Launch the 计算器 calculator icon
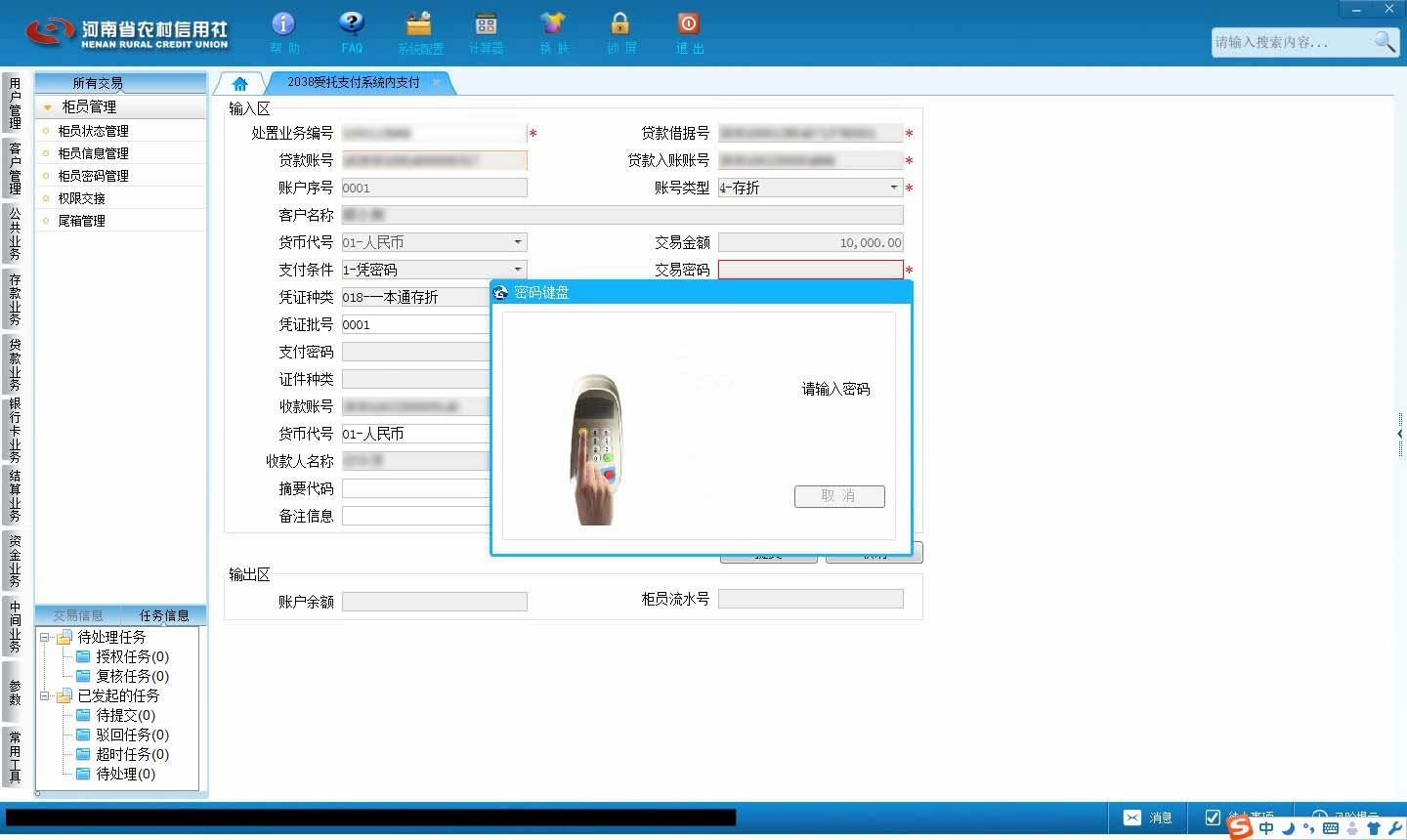This screenshot has height=840, width=1407. (x=486, y=23)
